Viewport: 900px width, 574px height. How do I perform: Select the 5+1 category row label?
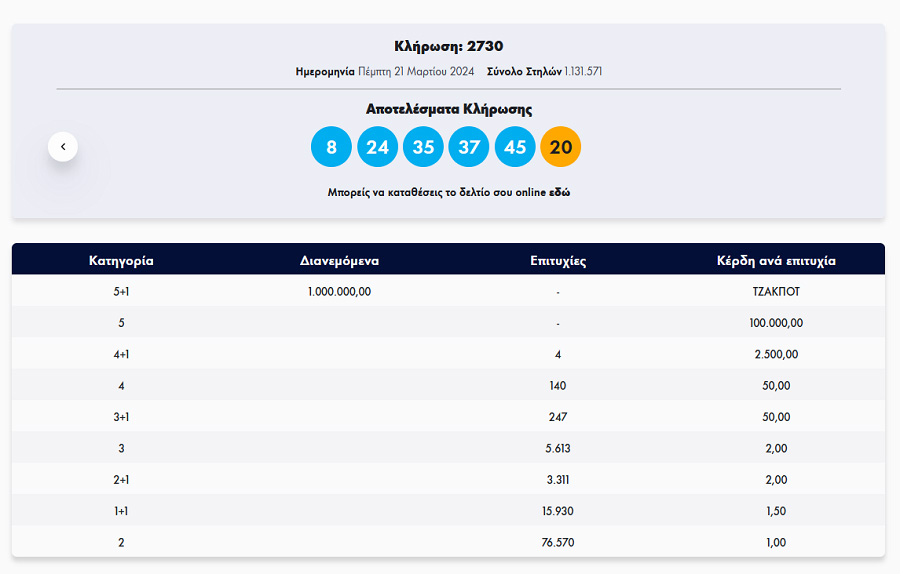tap(121, 292)
